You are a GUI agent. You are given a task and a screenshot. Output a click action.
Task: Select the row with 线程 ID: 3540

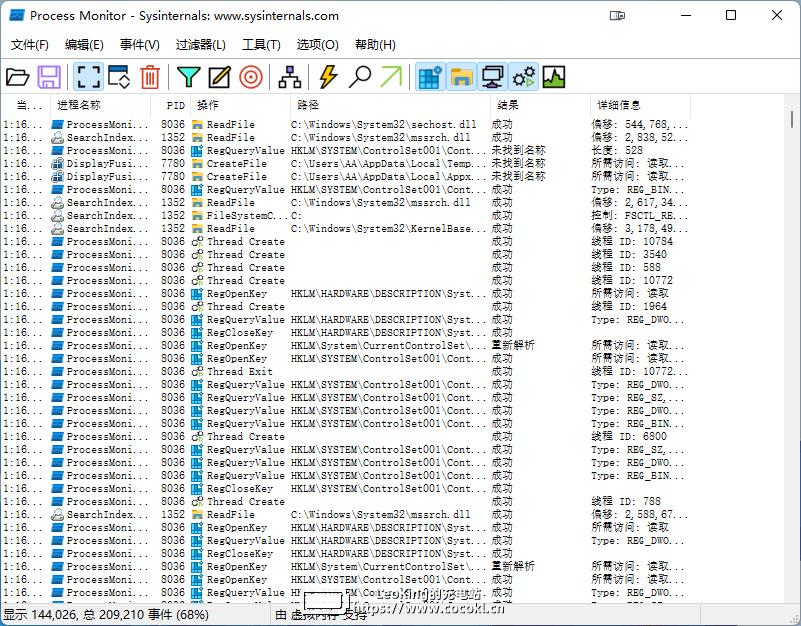coord(346,254)
